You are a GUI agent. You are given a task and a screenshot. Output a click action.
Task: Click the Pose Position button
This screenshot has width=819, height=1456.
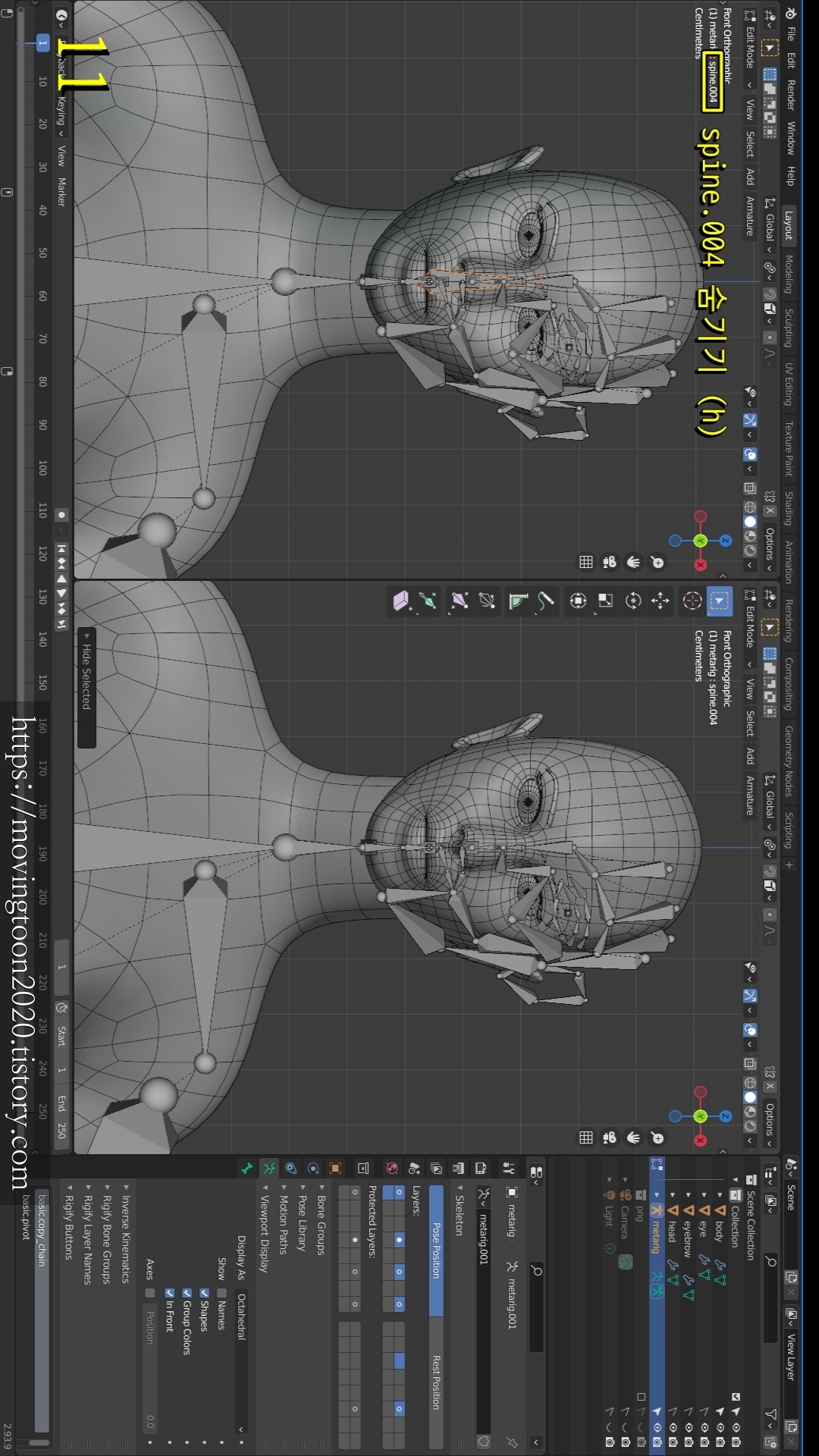(x=436, y=1252)
